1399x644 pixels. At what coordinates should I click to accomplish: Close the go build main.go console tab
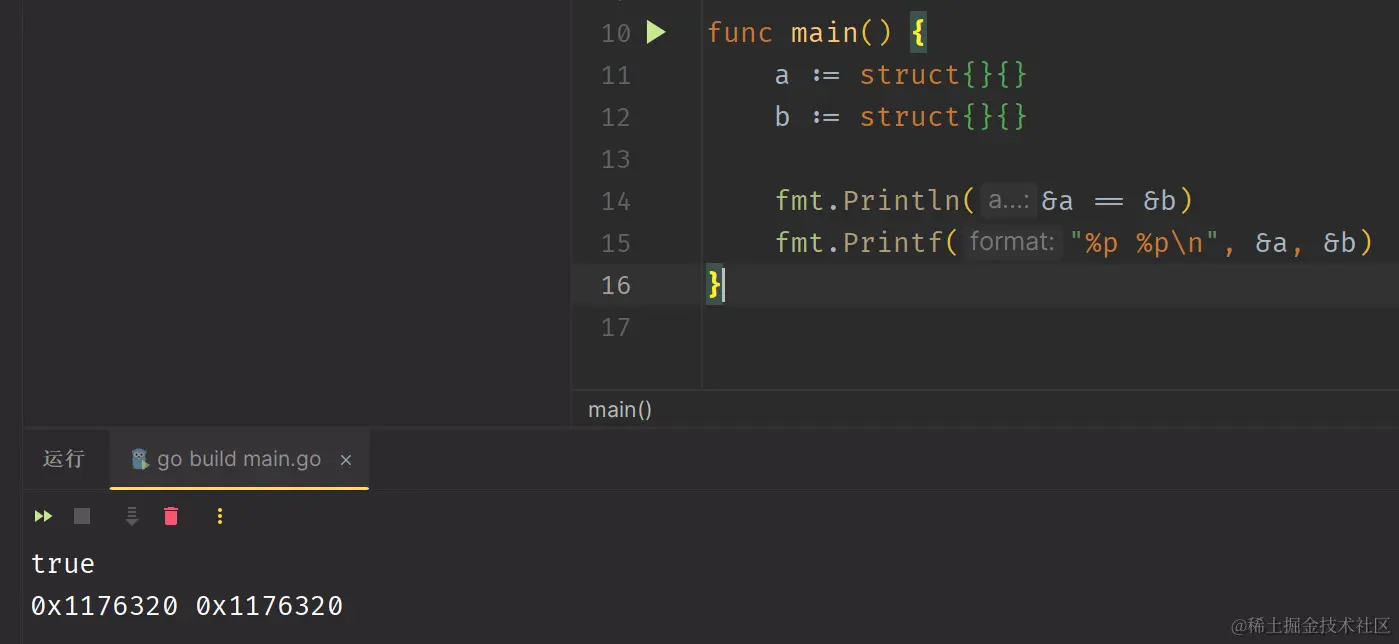(346, 459)
